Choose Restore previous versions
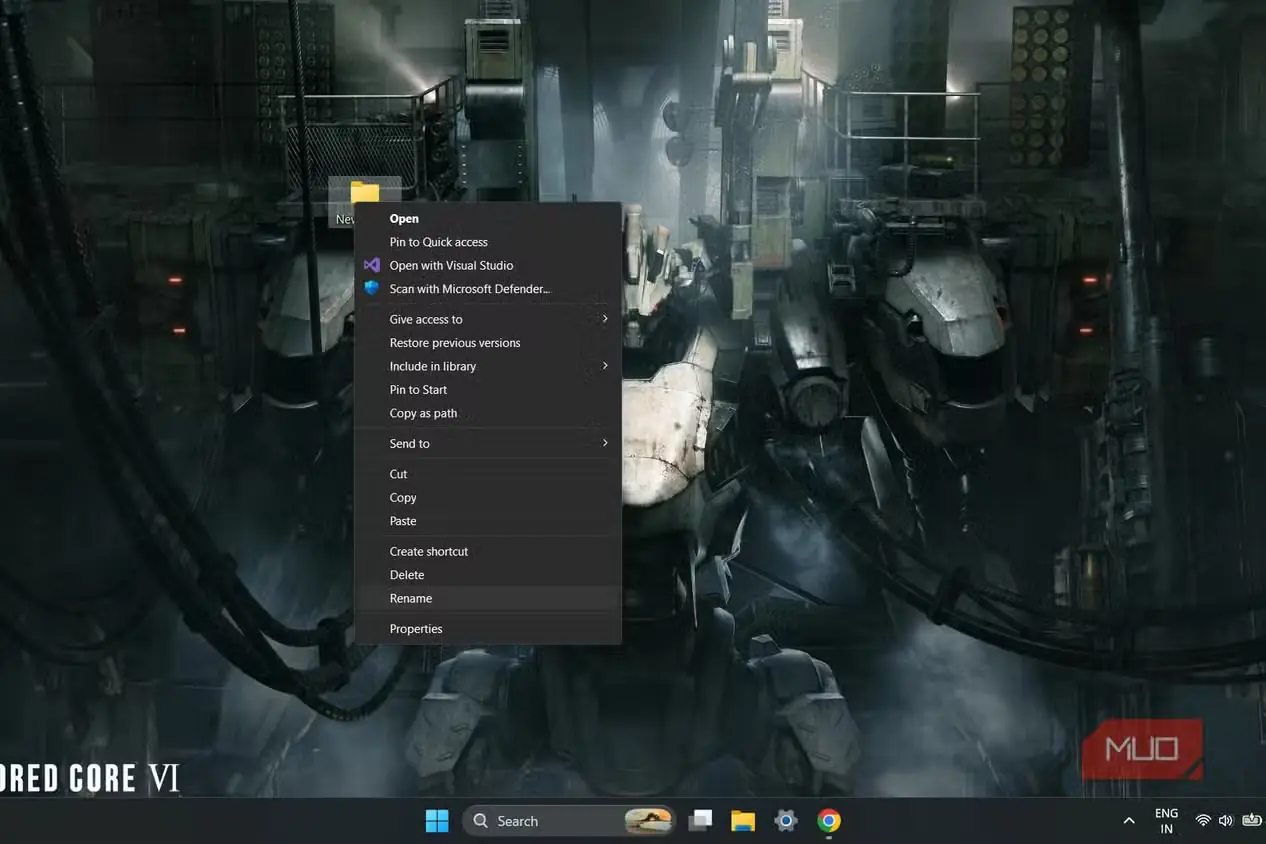Image resolution: width=1266 pixels, height=844 pixels. [x=488, y=343]
